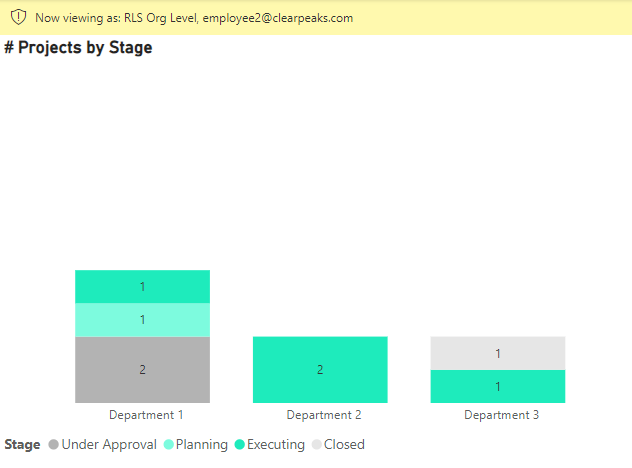The width and height of the screenshot is (632, 468).
Task: Select Department 1 light Planning bar segment
Action: [x=142, y=319]
